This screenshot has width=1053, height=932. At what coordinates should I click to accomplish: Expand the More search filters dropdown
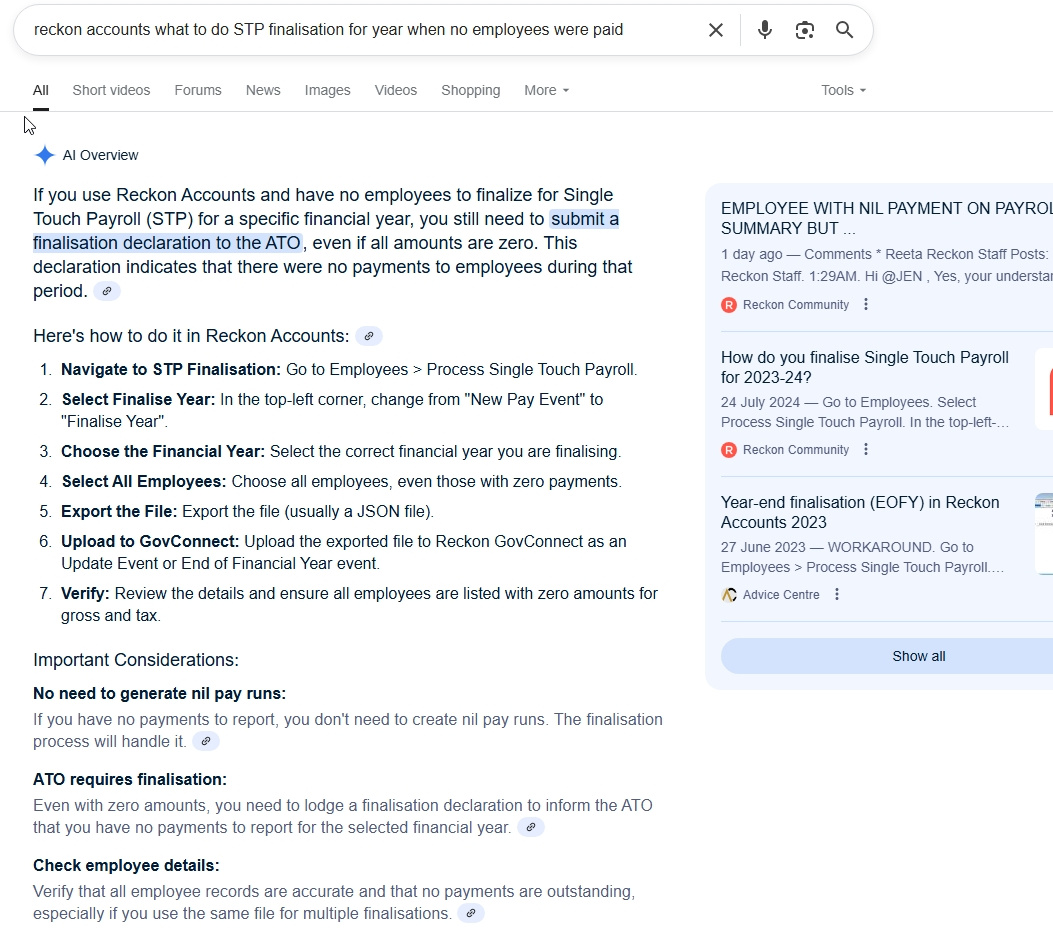click(x=547, y=91)
